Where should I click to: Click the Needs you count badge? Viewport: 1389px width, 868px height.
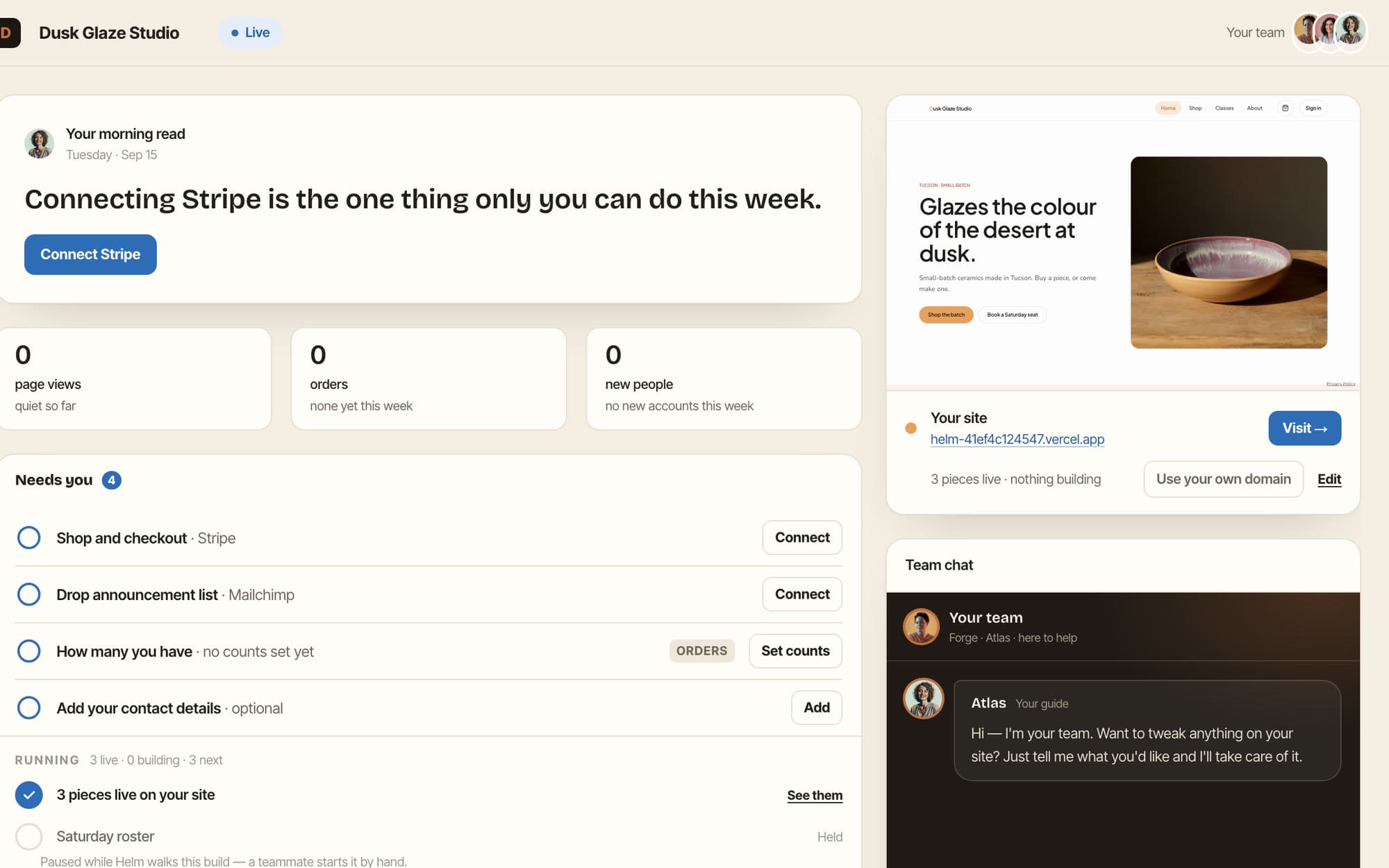111,480
